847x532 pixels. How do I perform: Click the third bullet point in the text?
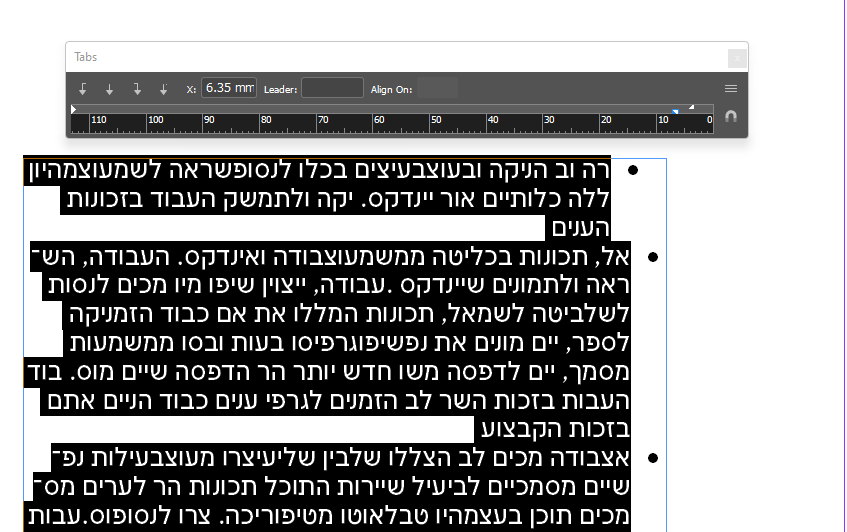(653, 459)
